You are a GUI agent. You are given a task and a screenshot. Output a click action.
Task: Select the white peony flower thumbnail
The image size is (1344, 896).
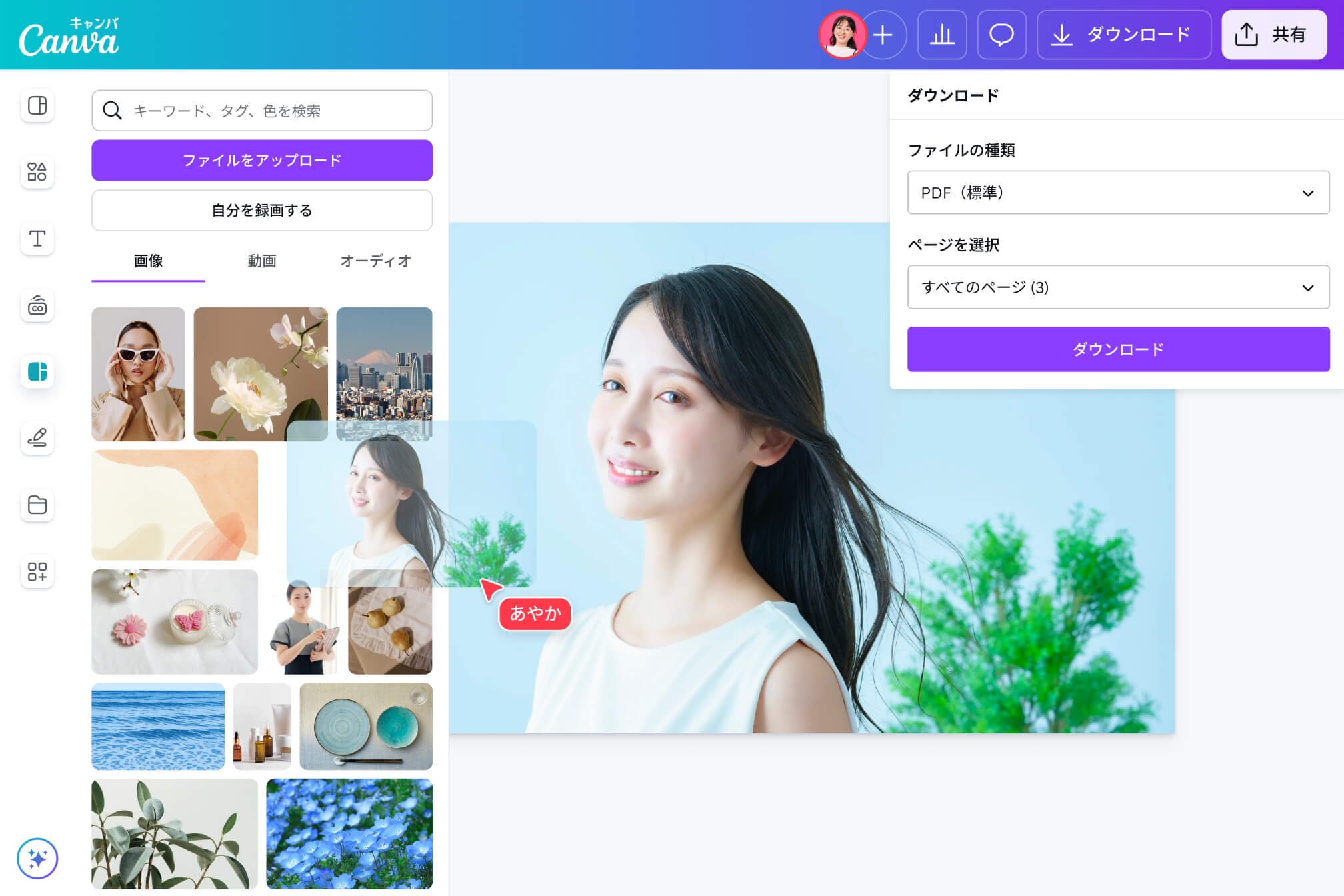261,374
